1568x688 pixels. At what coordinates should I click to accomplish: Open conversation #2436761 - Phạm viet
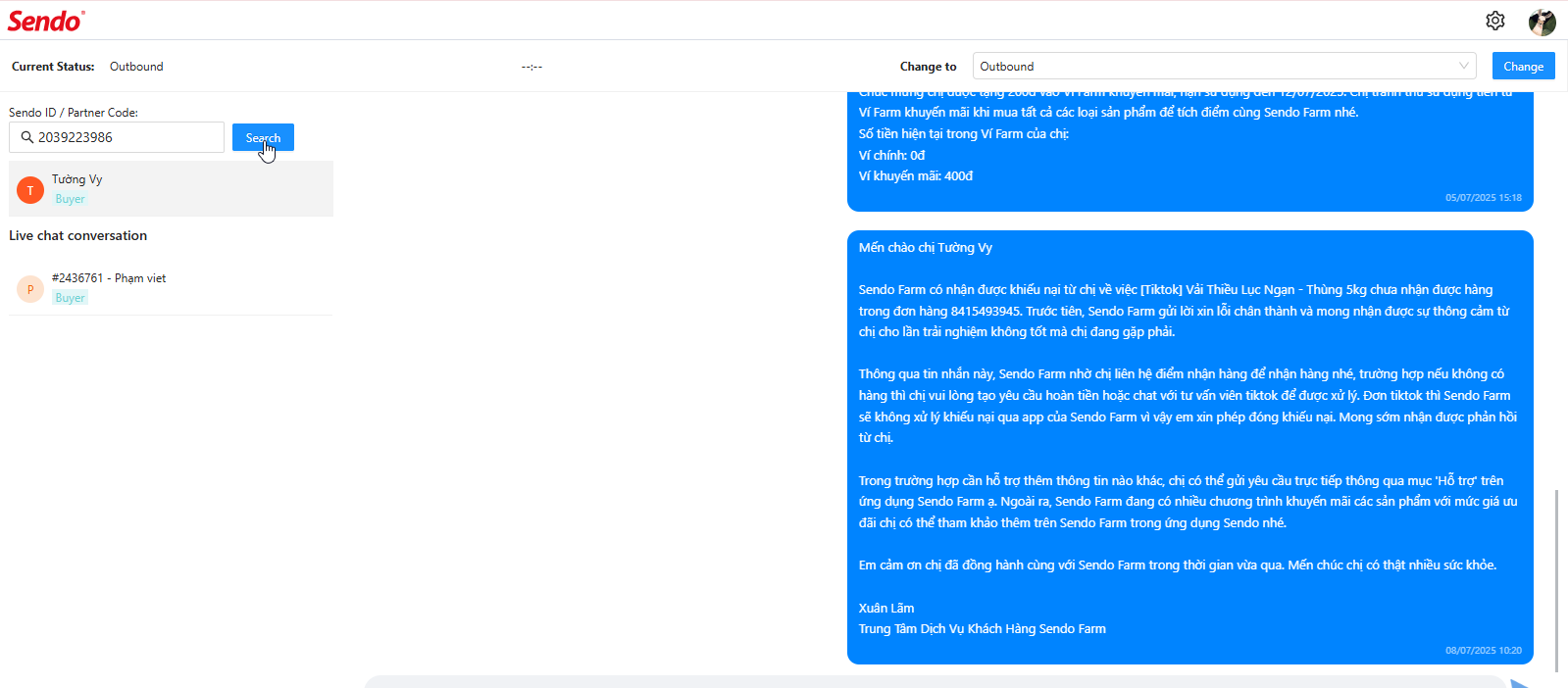[x=172, y=288]
